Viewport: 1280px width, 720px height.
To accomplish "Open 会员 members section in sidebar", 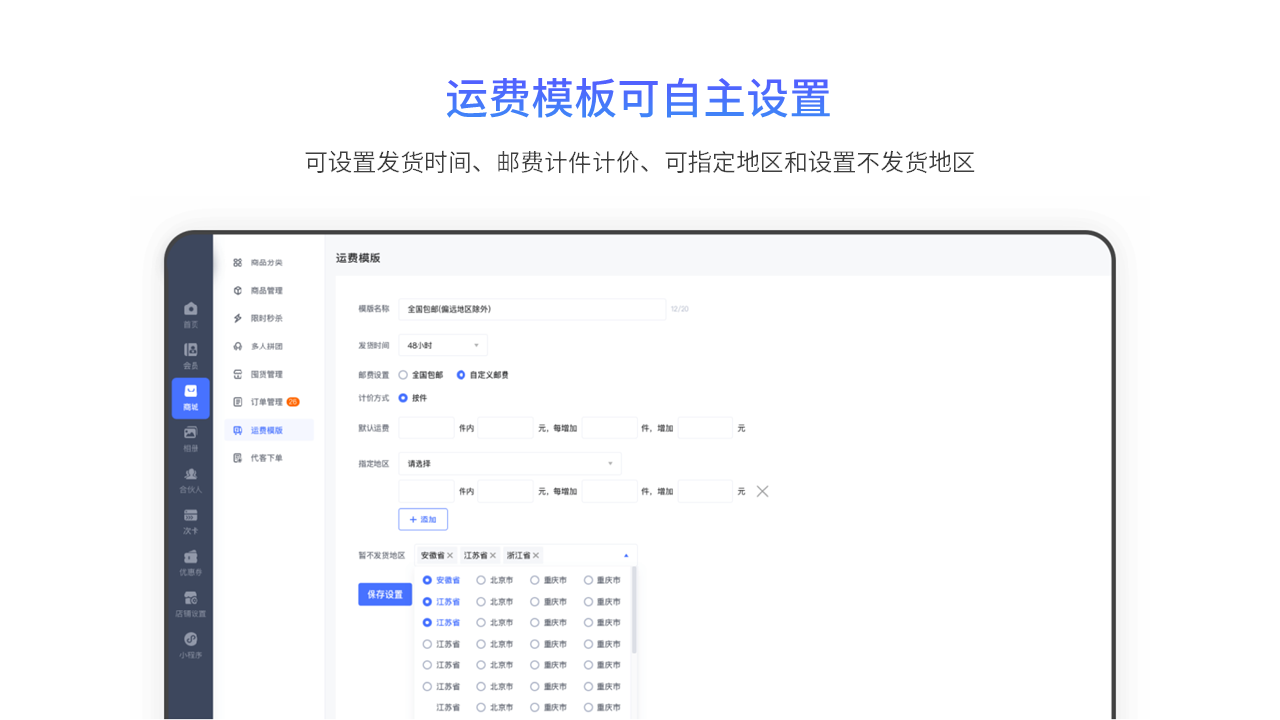I will click(190, 356).
